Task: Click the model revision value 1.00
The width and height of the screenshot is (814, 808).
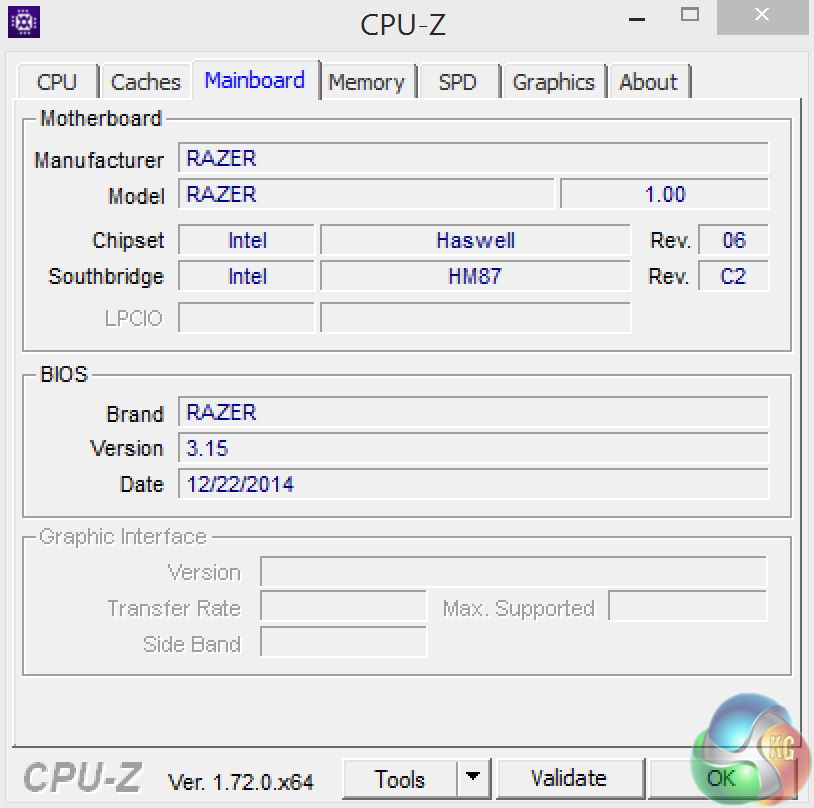Action: 664,194
